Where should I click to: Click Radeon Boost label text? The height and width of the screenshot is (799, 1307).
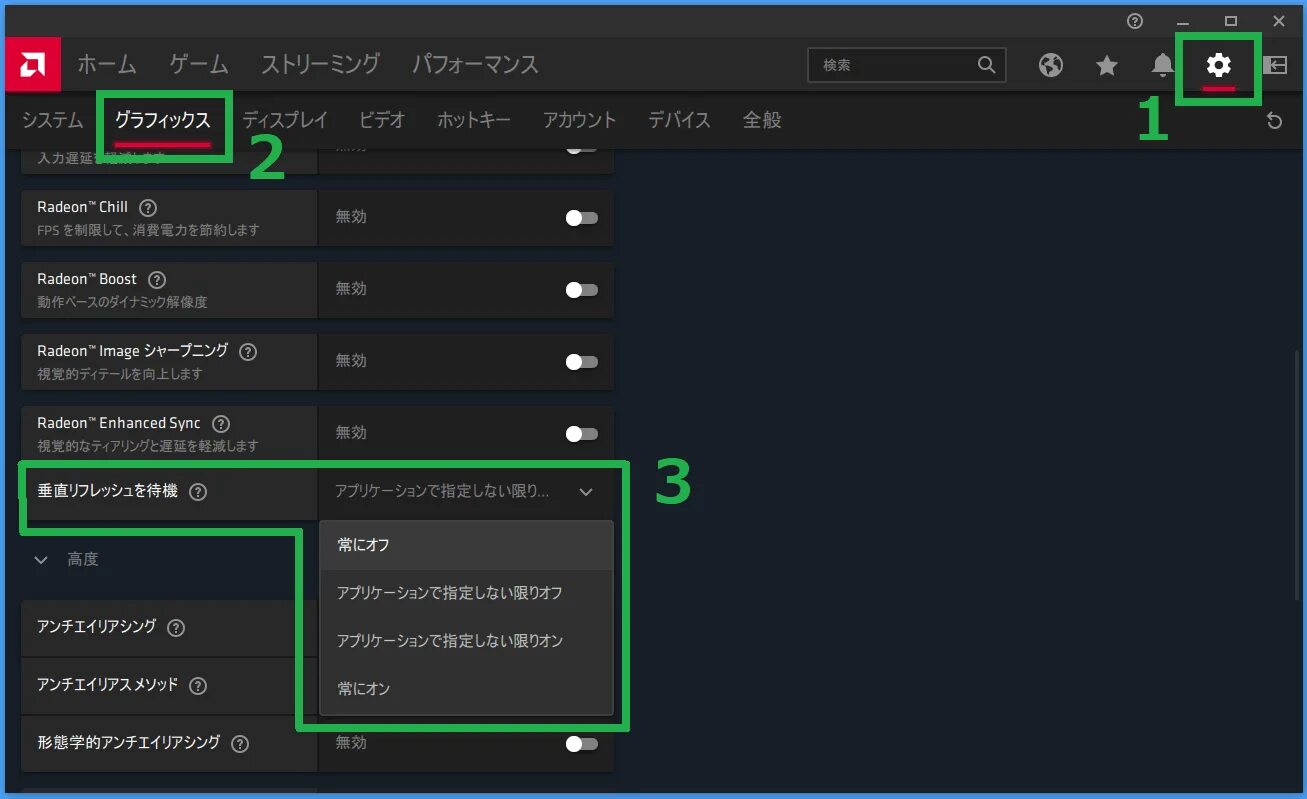(87, 280)
